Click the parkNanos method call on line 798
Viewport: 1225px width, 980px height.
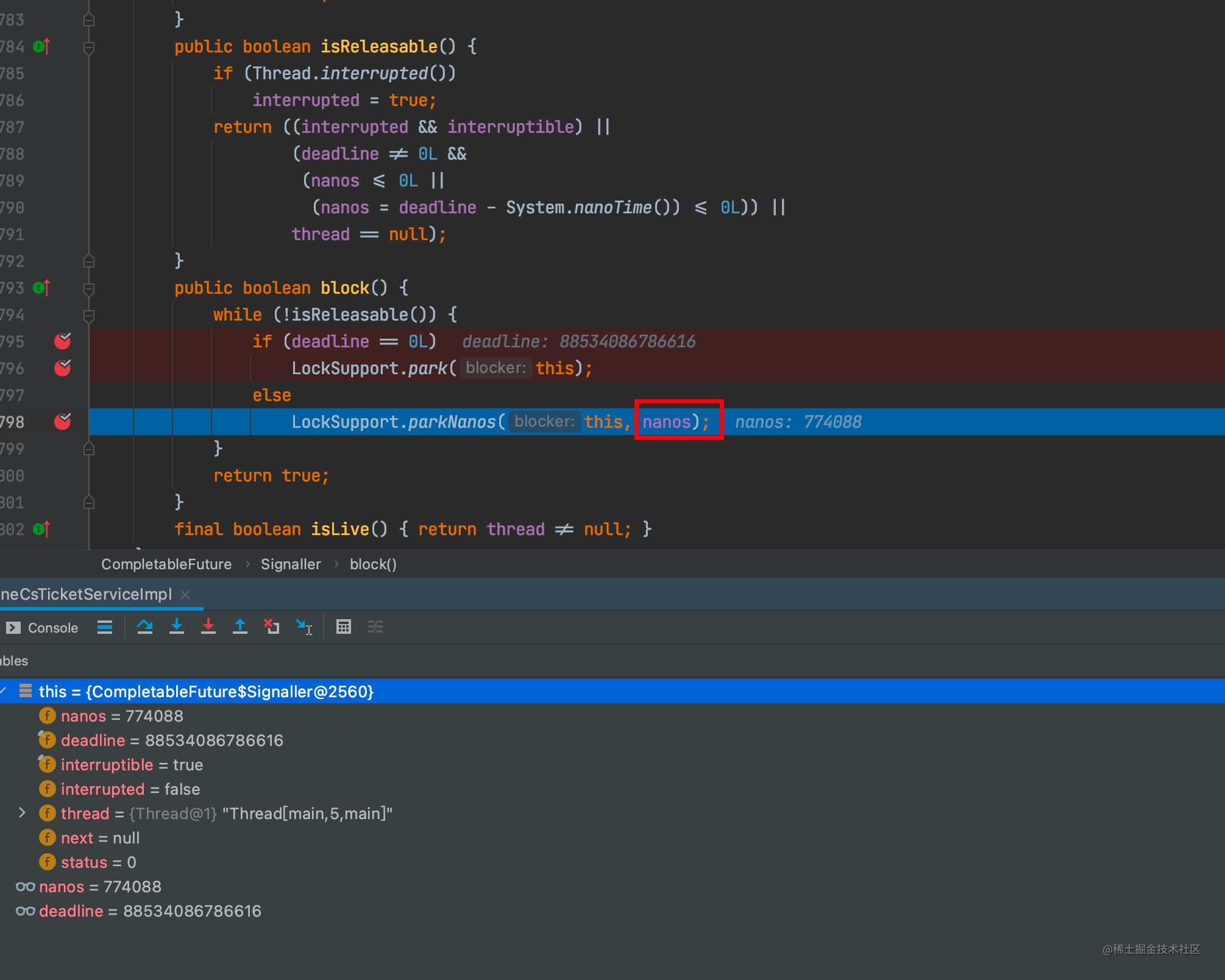[452, 422]
